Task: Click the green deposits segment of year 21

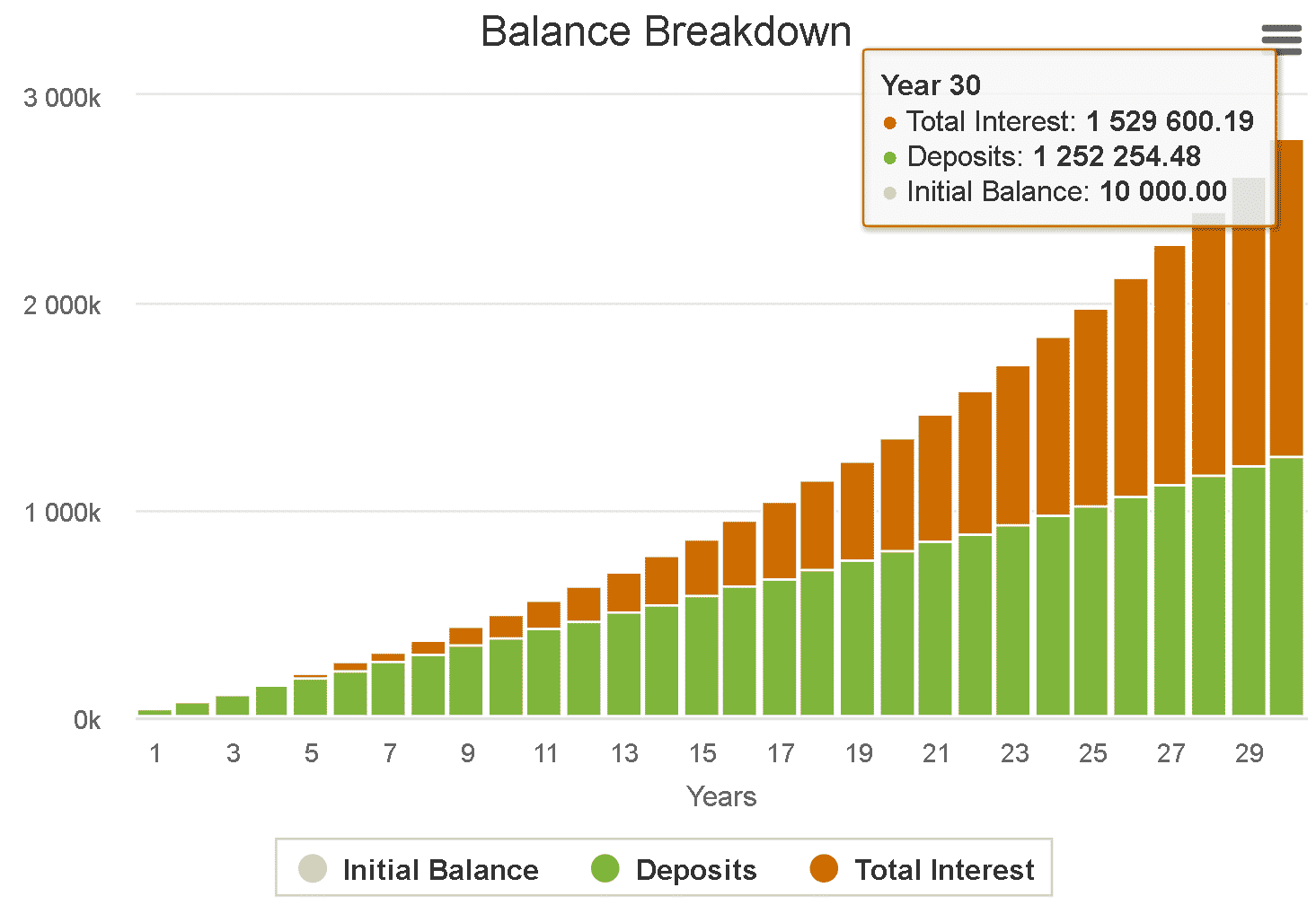Action: 935,628
